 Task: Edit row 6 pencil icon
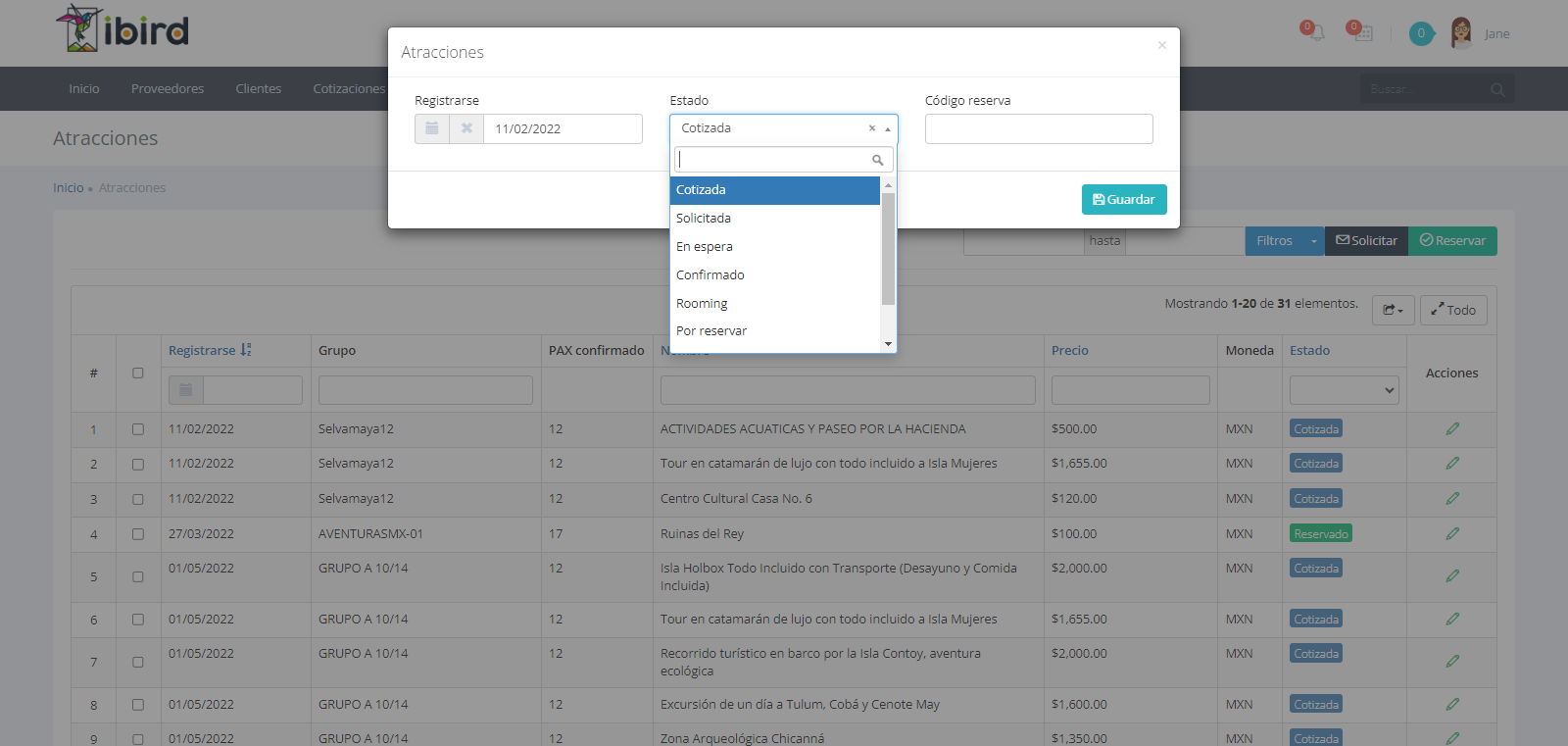[1452, 619]
